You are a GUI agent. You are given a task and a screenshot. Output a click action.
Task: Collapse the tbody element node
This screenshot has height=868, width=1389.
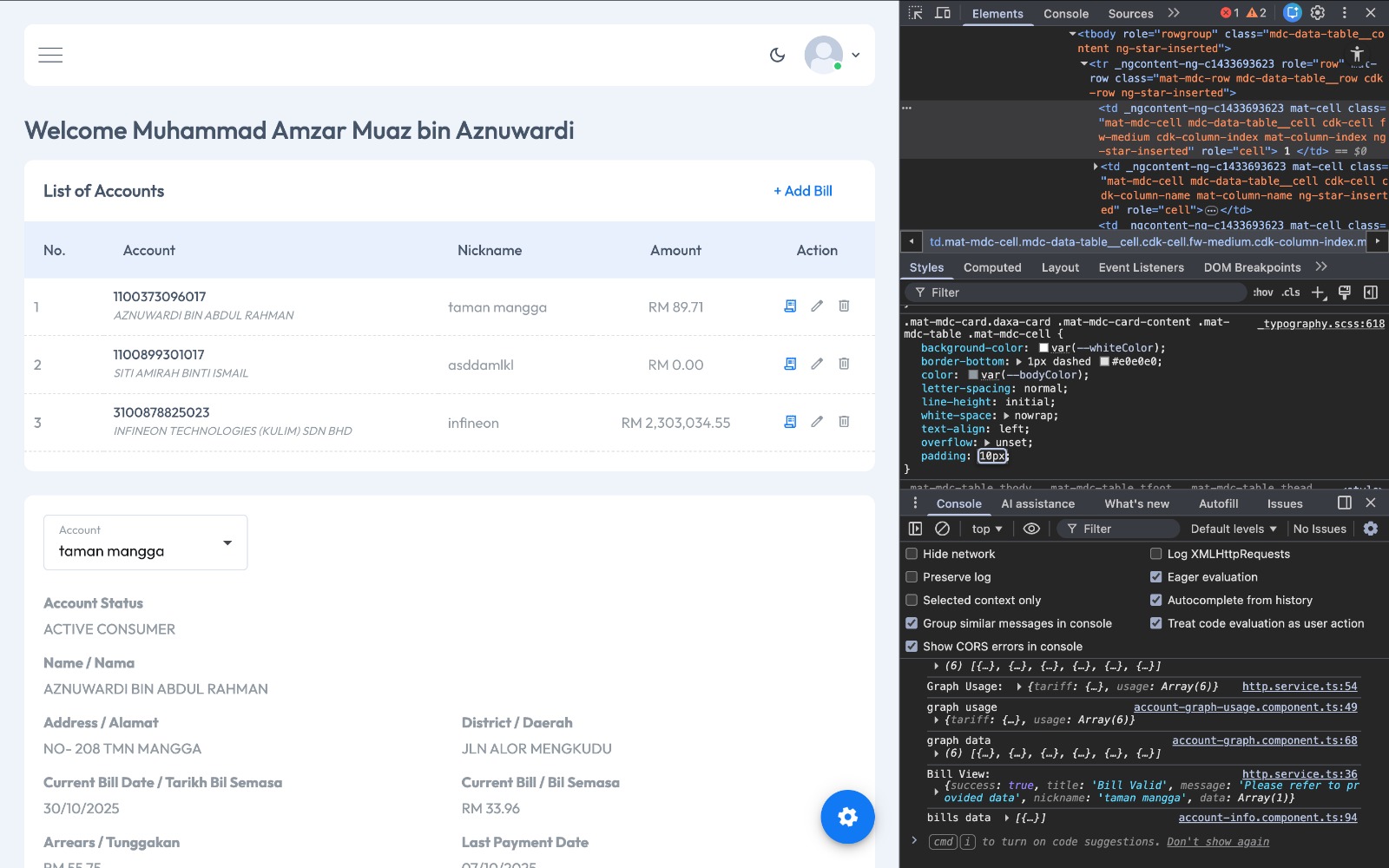click(1073, 34)
